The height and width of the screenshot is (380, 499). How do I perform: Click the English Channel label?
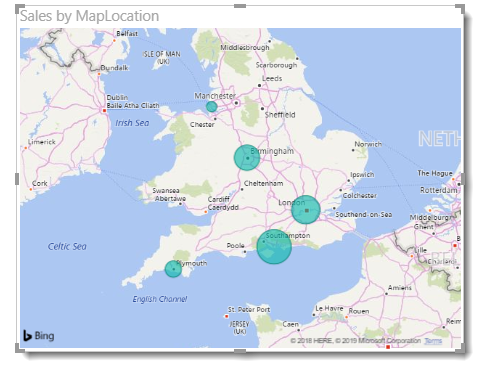tap(160, 299)
